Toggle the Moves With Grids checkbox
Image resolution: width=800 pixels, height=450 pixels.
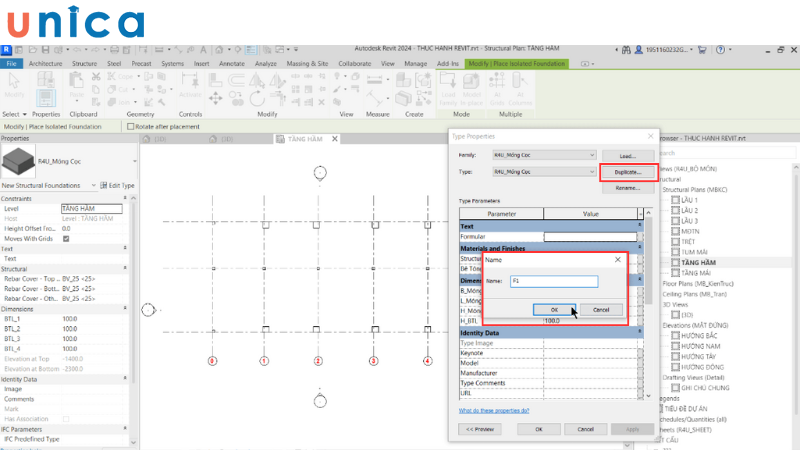click(x=66, y=239)
